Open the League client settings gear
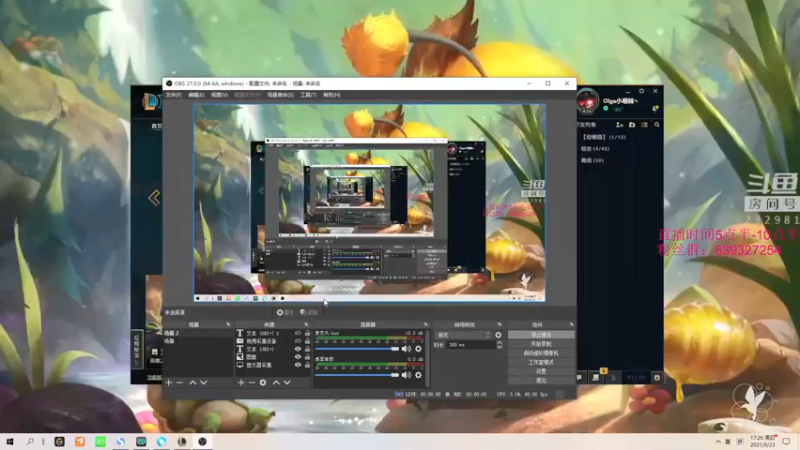Image resolution: width=800 pixels, height=450 pixels. (x=641, y=91)
